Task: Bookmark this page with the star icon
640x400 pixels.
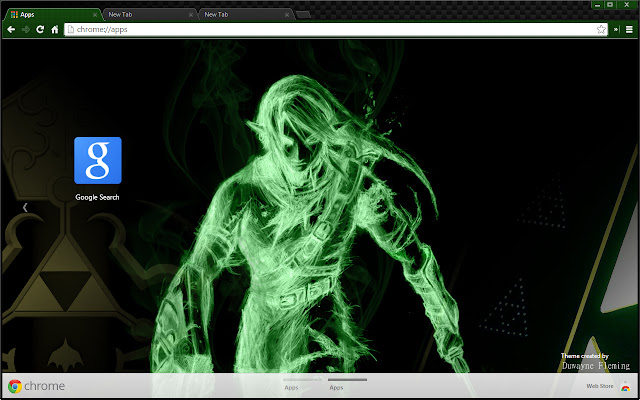Action: click(x=601, y=30)
